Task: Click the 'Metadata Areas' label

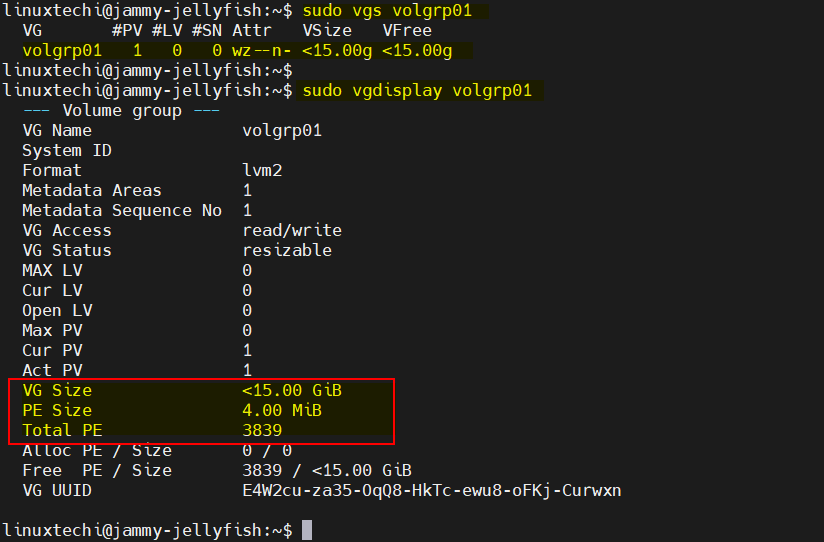Action: click(91, 190)
